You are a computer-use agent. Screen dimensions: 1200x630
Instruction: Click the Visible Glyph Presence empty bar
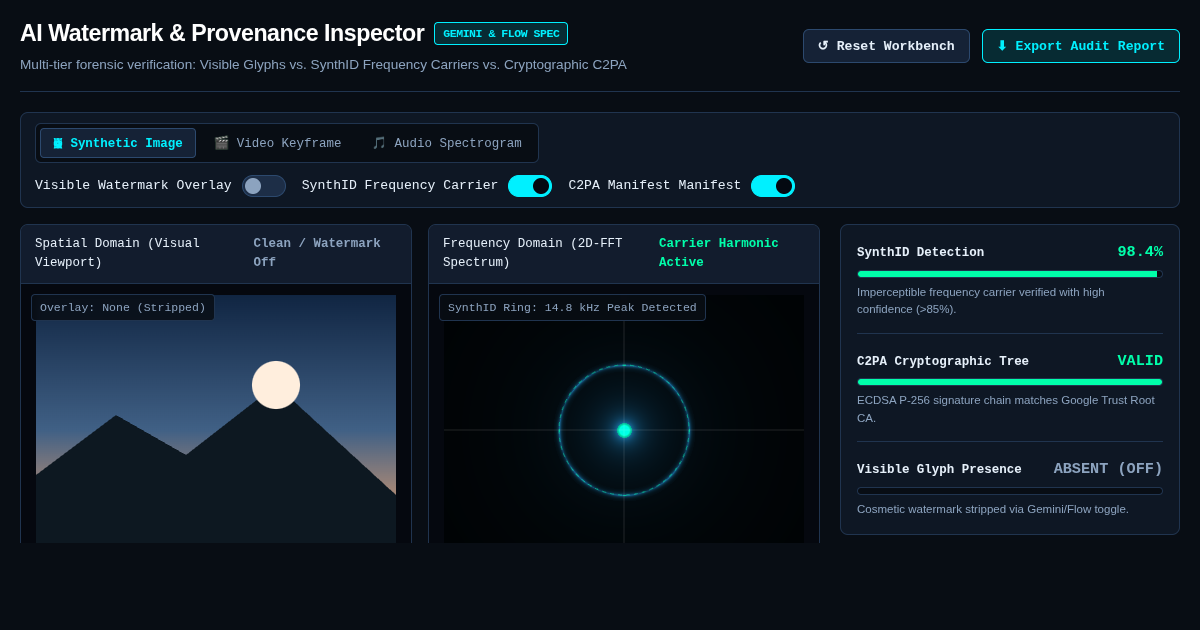1010,491
